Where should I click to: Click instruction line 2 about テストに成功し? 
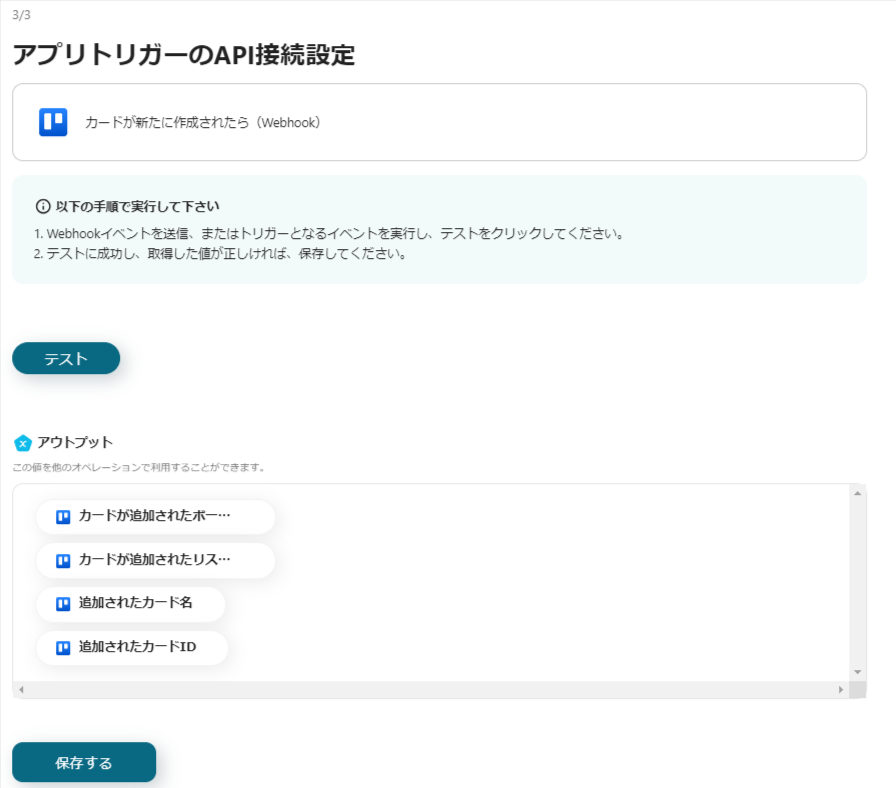pyautogui.click(x=220, y=253)
